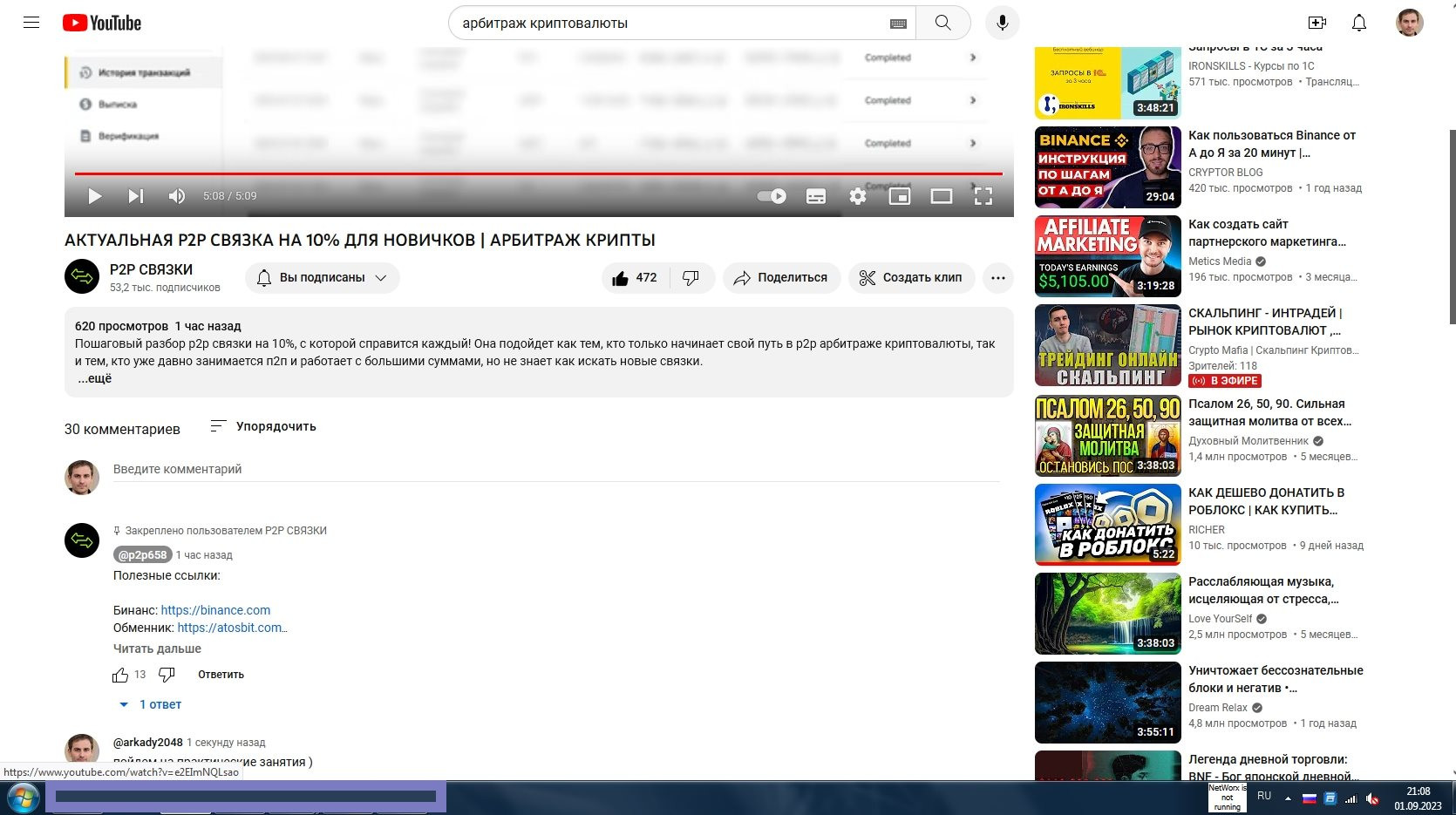Seek on the red video progress bar
1456x815 pixels.
tap(539, 173)
